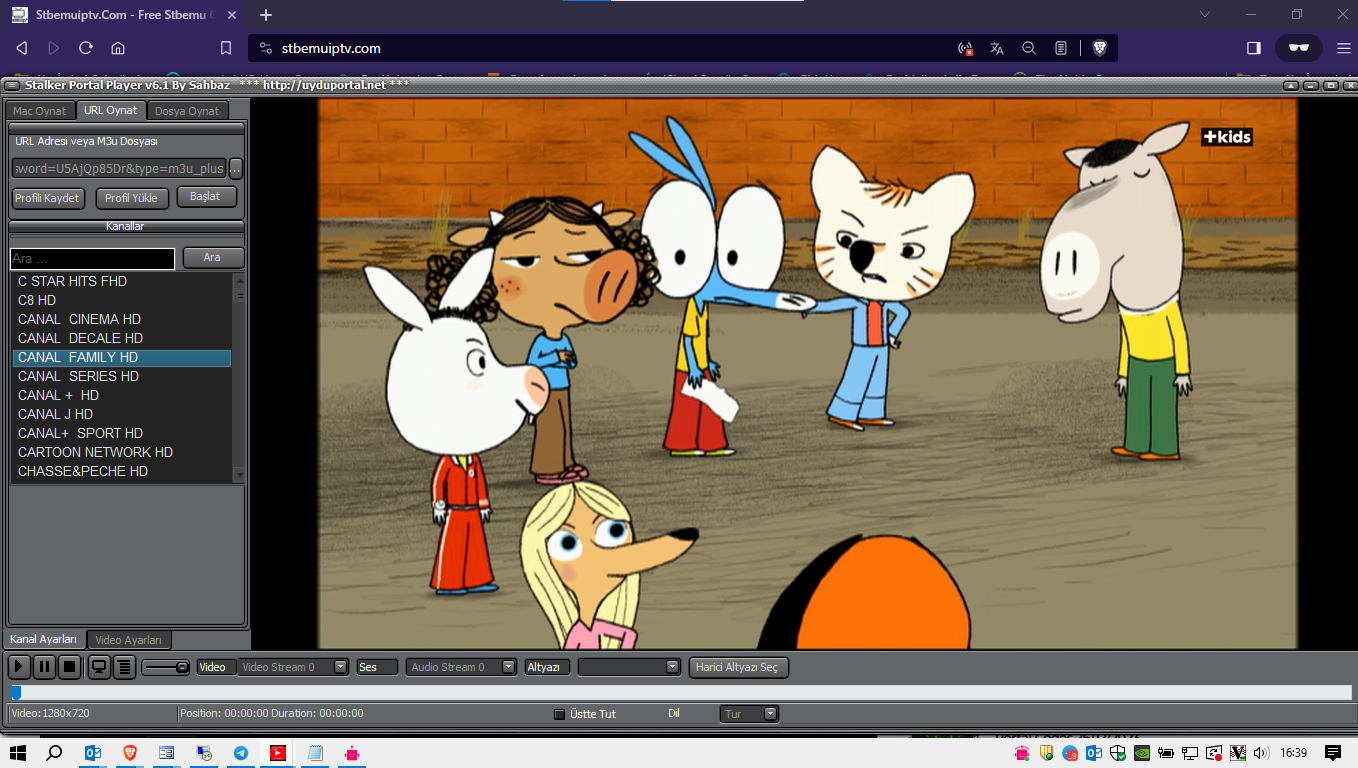Image resolution: width=1358 pixels, height=768 pixels.
Task: Go back in the browser
Action: tap(22, 48)
